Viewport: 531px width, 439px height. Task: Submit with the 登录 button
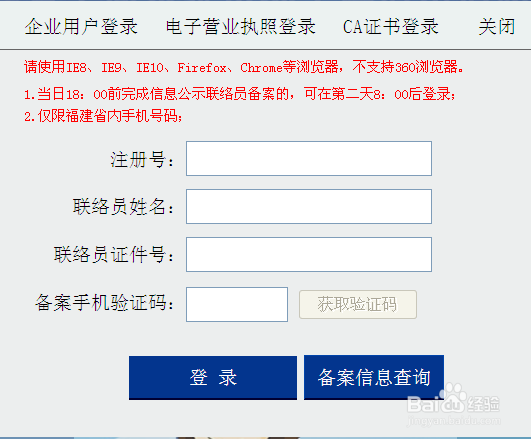pyautogui.click(x=213, y=377)
